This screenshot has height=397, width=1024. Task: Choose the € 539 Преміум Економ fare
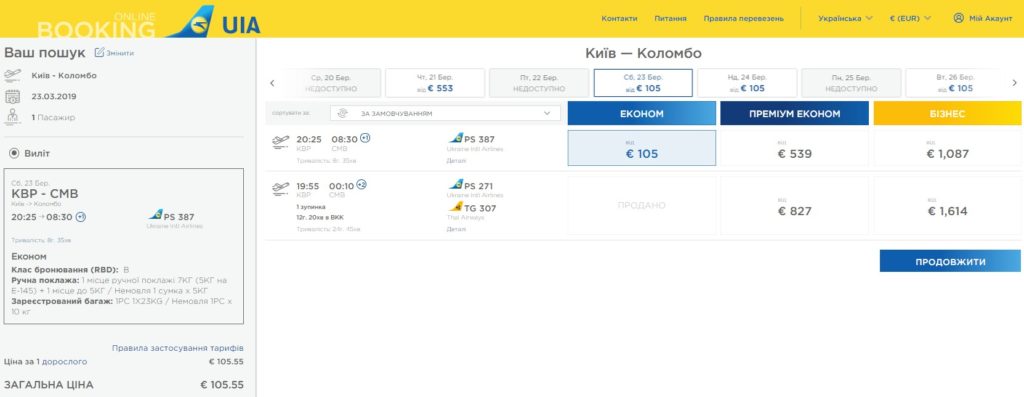794,148
